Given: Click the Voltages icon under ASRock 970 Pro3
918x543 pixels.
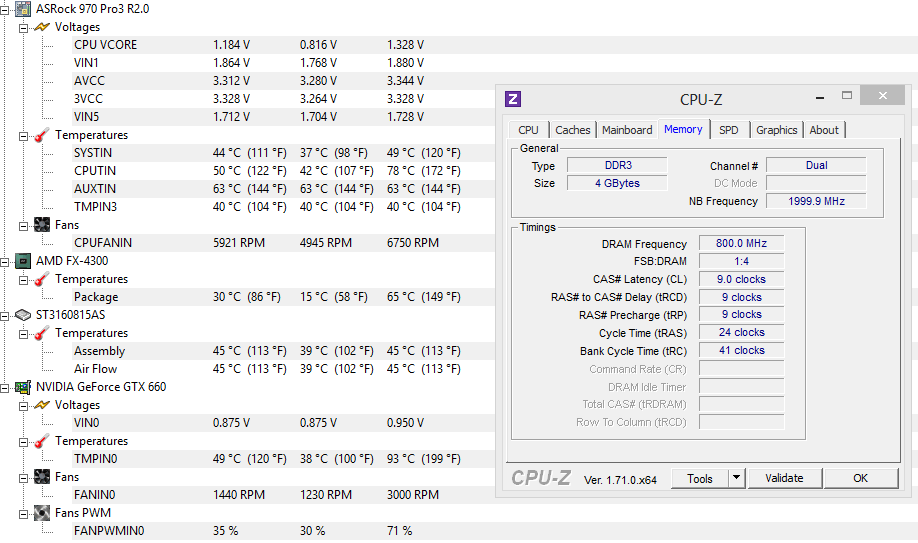Looking at the screenshot, I should [42, 27].
